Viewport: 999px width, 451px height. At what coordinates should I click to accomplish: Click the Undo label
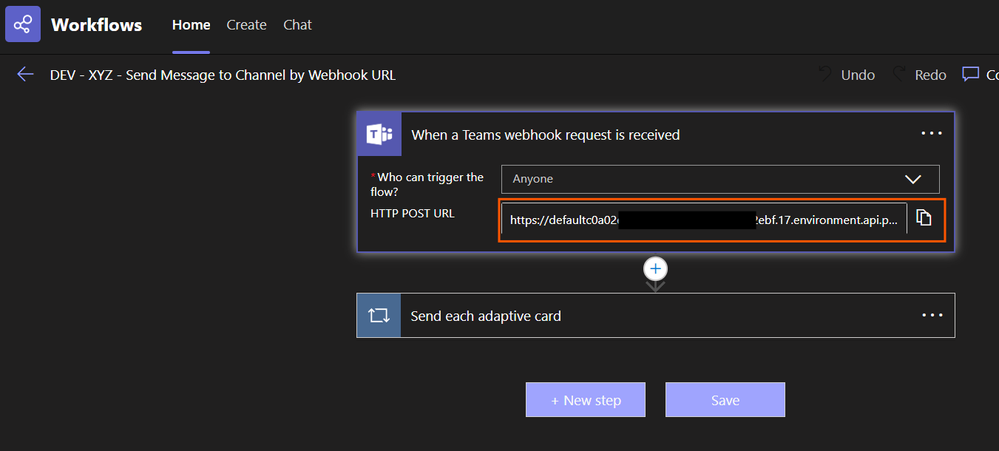coord(858,75)
